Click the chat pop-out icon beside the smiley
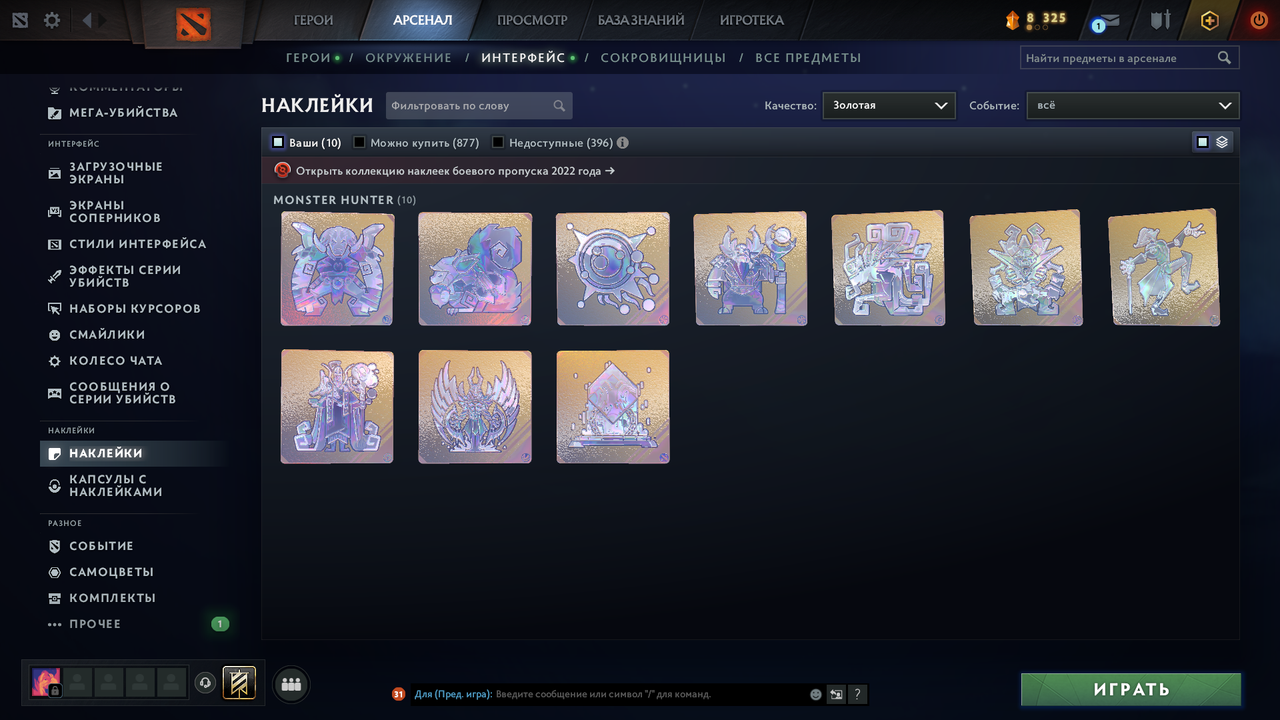Image resolution: width=1280 pixels, height=720 pixels. tap(836, 694)
